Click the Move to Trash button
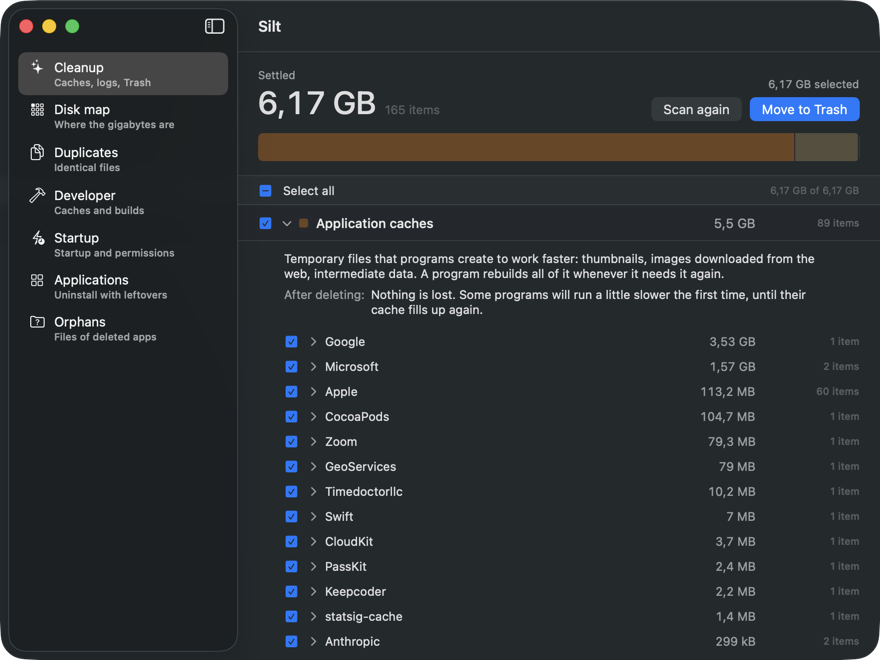Screen dimensions: 880x660 pyautogui.click(x=804, y=109)
